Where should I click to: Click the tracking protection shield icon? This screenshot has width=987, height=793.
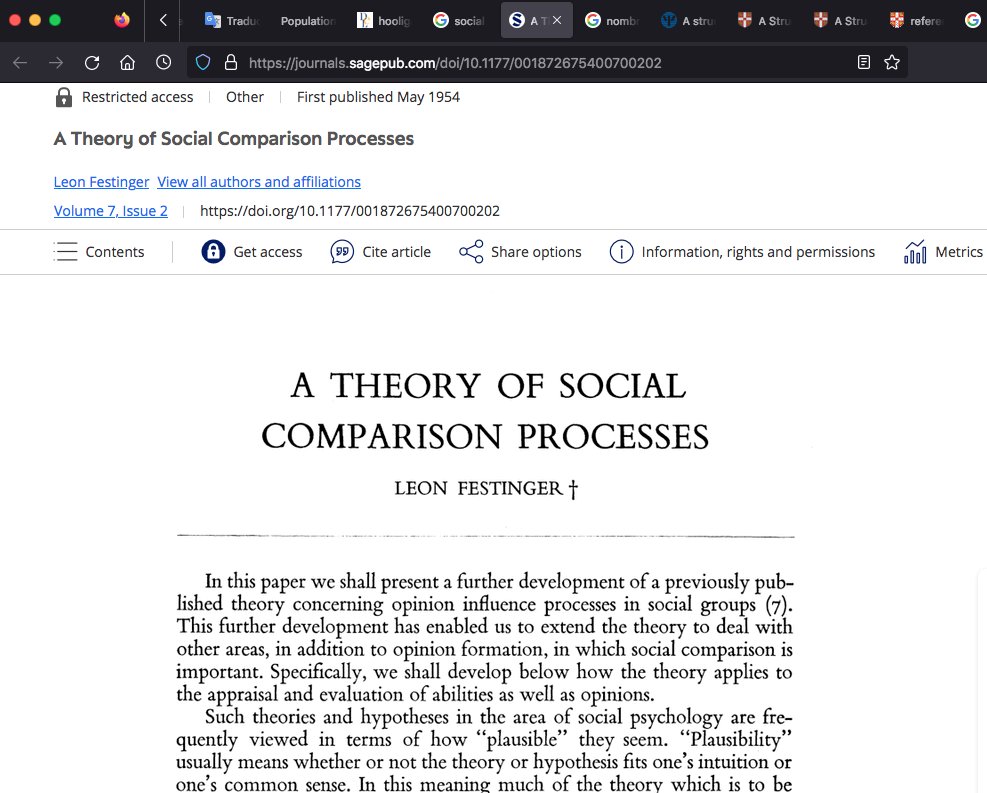click(x=203, y=62)
